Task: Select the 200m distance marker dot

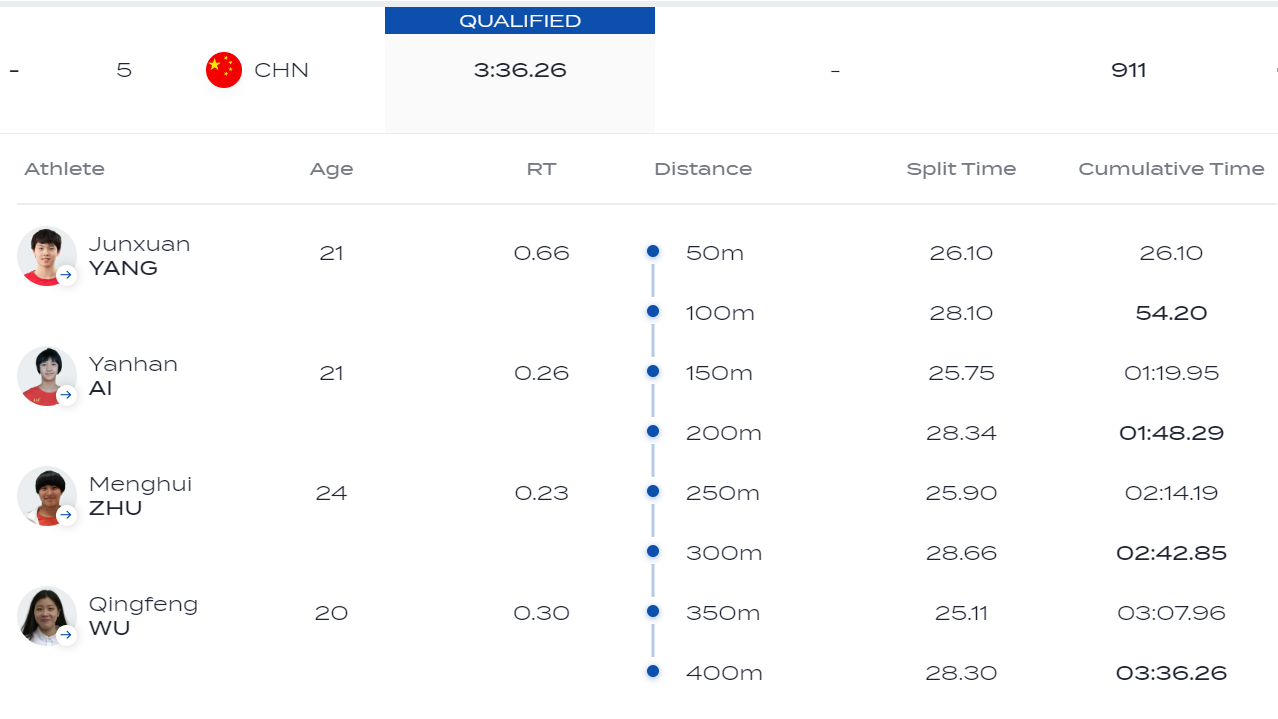Action: tap(653, 432)
